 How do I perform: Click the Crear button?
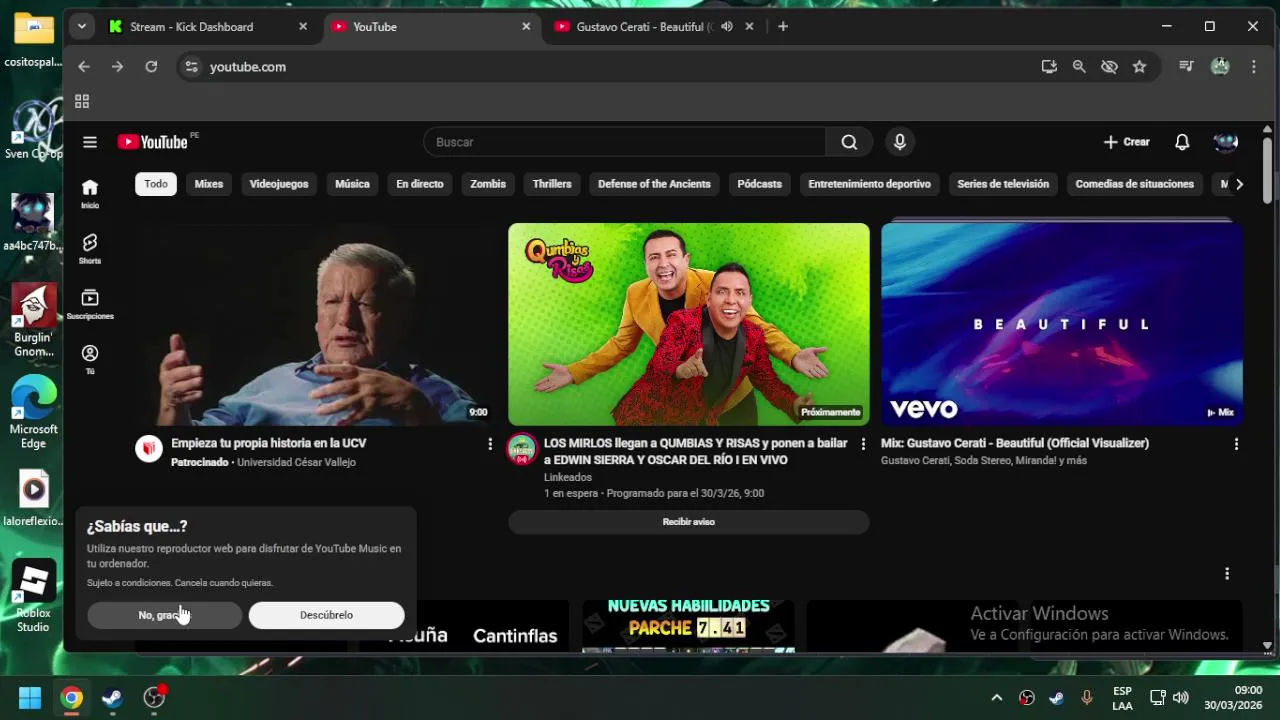click(1127, 142)
